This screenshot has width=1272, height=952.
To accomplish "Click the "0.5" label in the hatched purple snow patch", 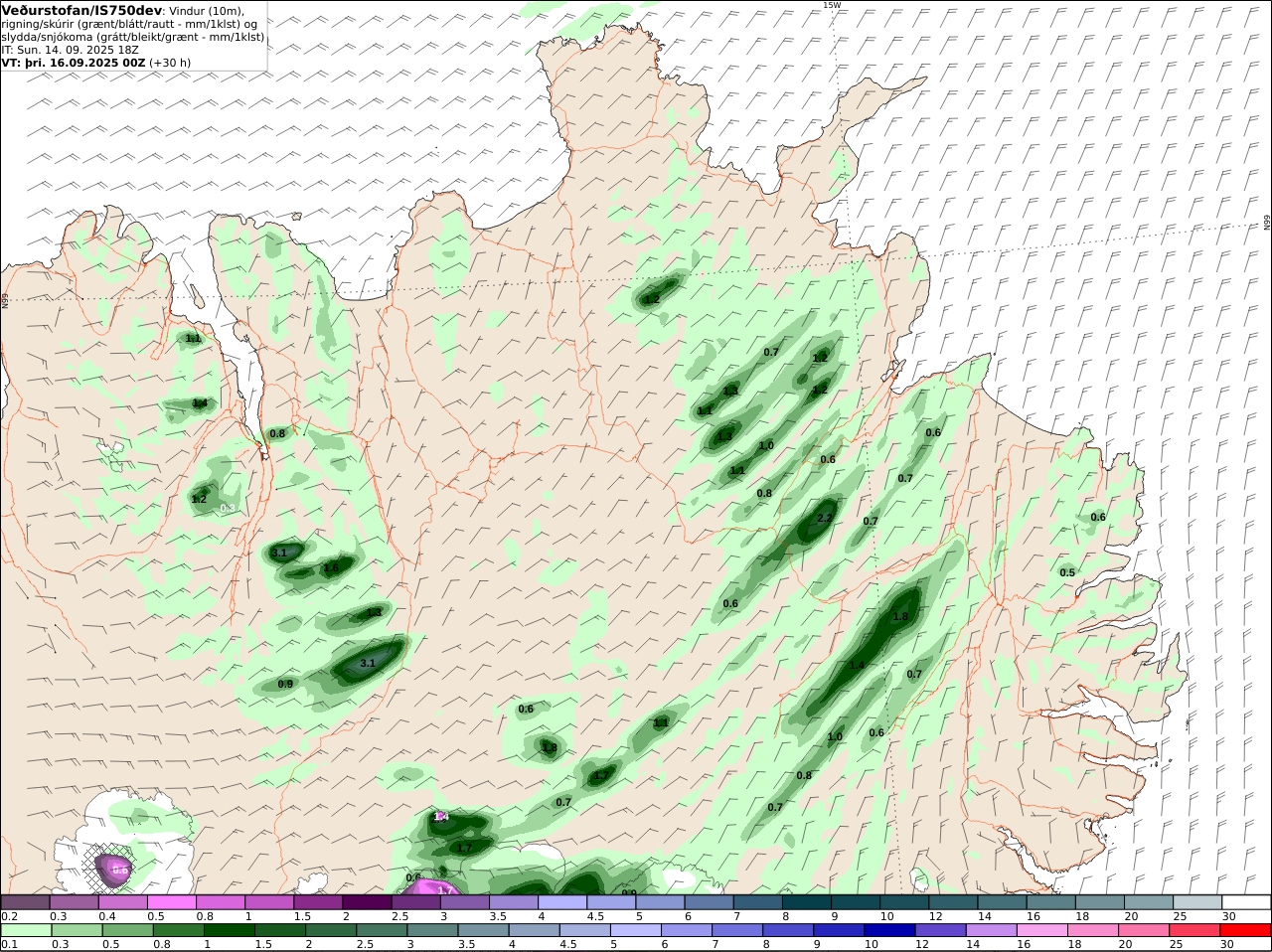I will (x=120, y=870).
